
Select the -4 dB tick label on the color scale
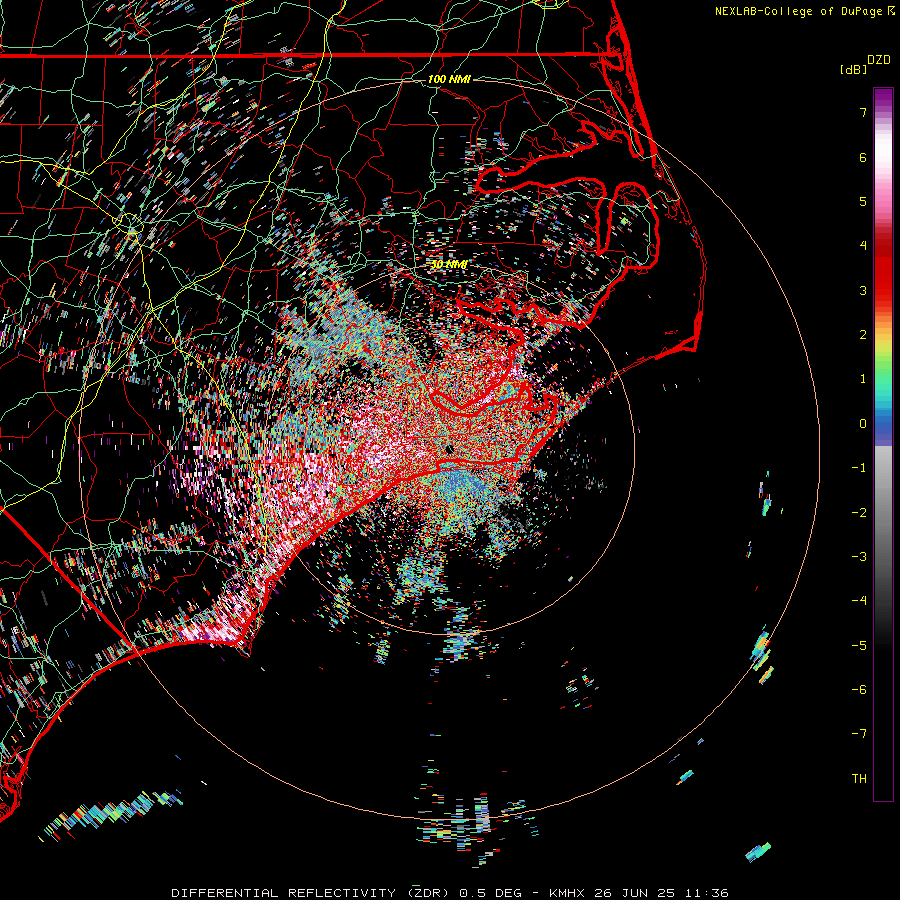coord(859,601)
